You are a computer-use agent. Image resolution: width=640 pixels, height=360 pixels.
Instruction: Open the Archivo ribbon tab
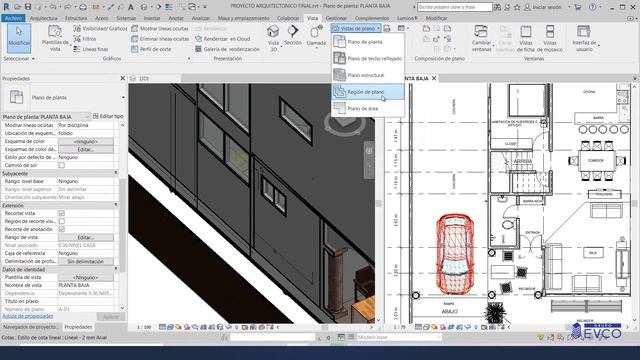click(x=13, y=18)
